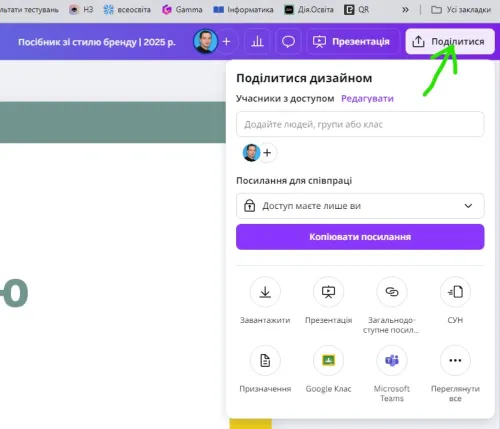The width and height of the screenshot is (500, 429).
Task: Open the НЗ bookmark
Action: [81, 10]
